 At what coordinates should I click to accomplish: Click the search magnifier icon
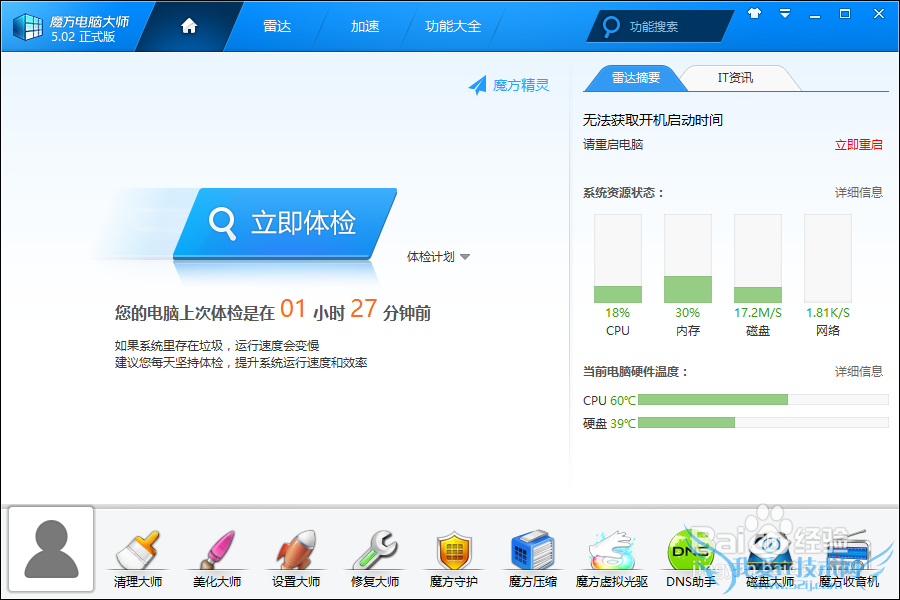(611, 26)
